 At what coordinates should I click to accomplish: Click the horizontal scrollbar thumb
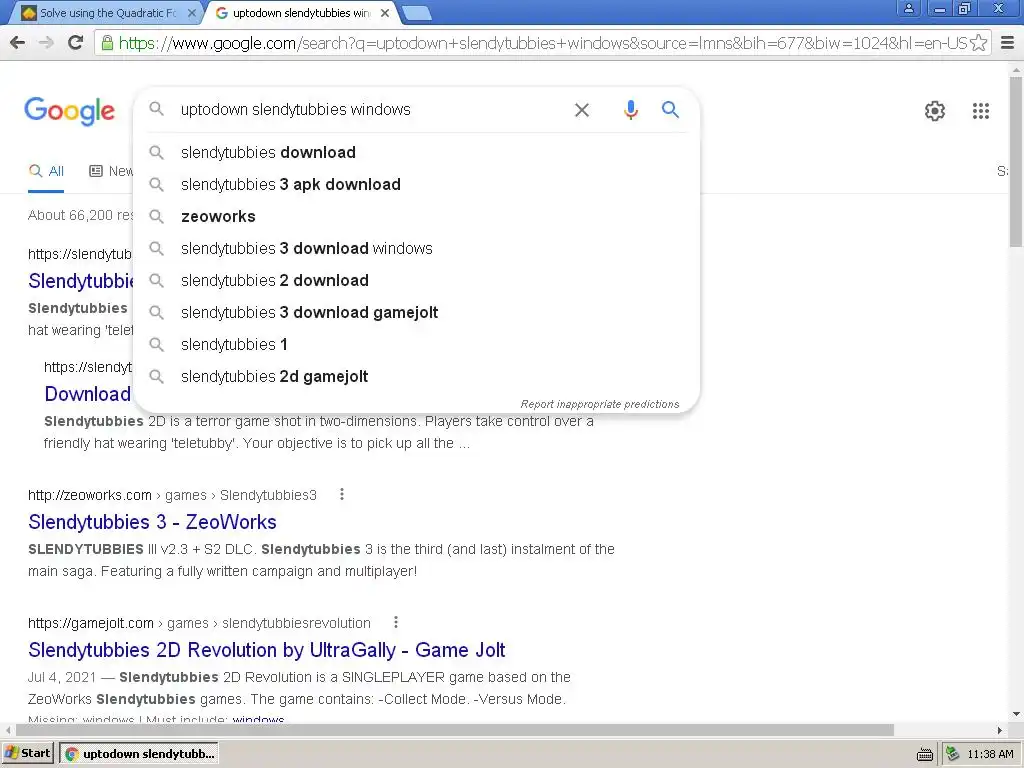tap(455, 730)
